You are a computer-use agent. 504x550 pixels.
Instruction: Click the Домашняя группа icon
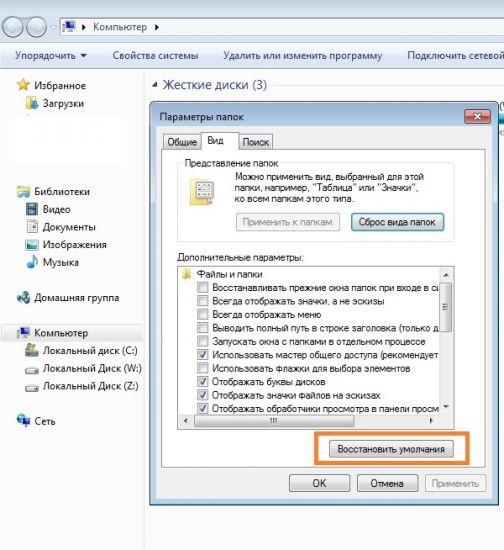click(x=23, y=297)
